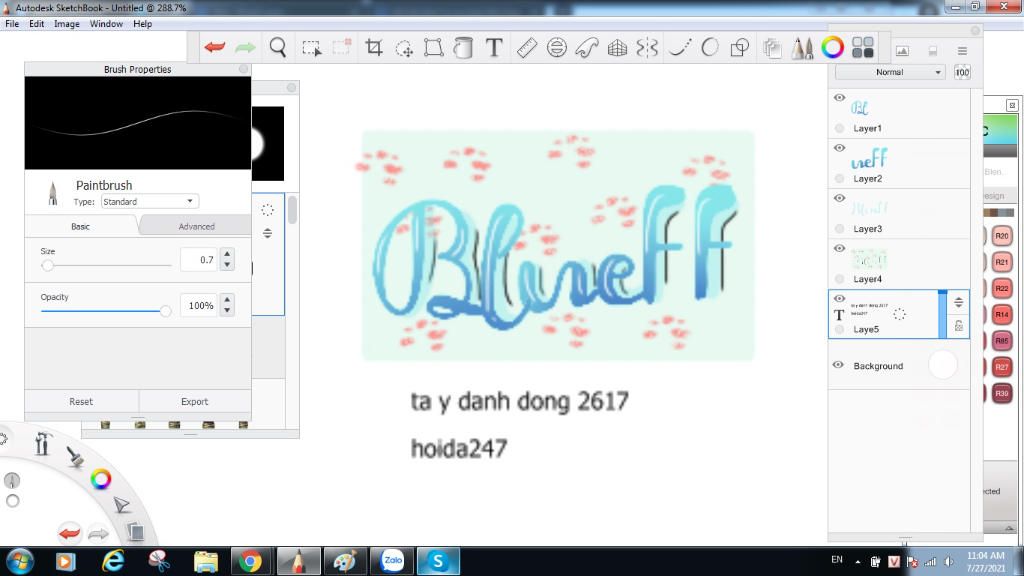Increase Opacity with up arrow
This screenshot has height=576, width=1024.
(227, 300)
